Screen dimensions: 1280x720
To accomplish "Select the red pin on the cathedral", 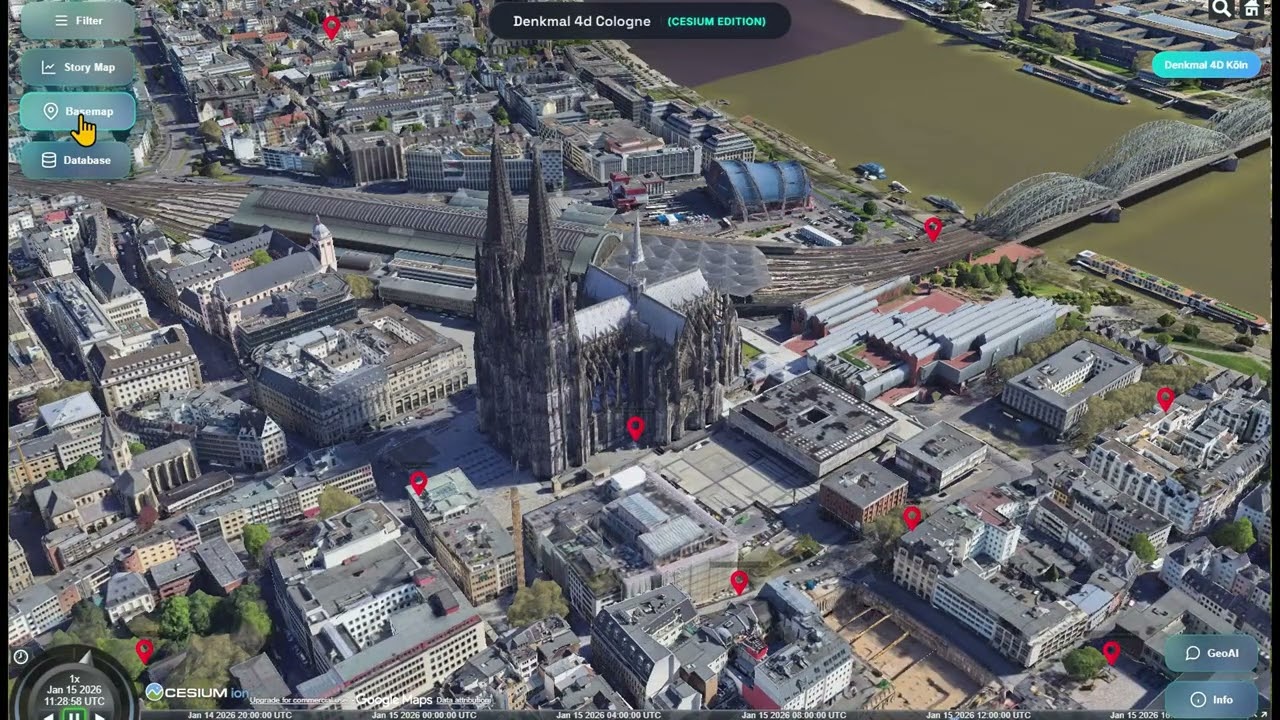I will (635, 428).
